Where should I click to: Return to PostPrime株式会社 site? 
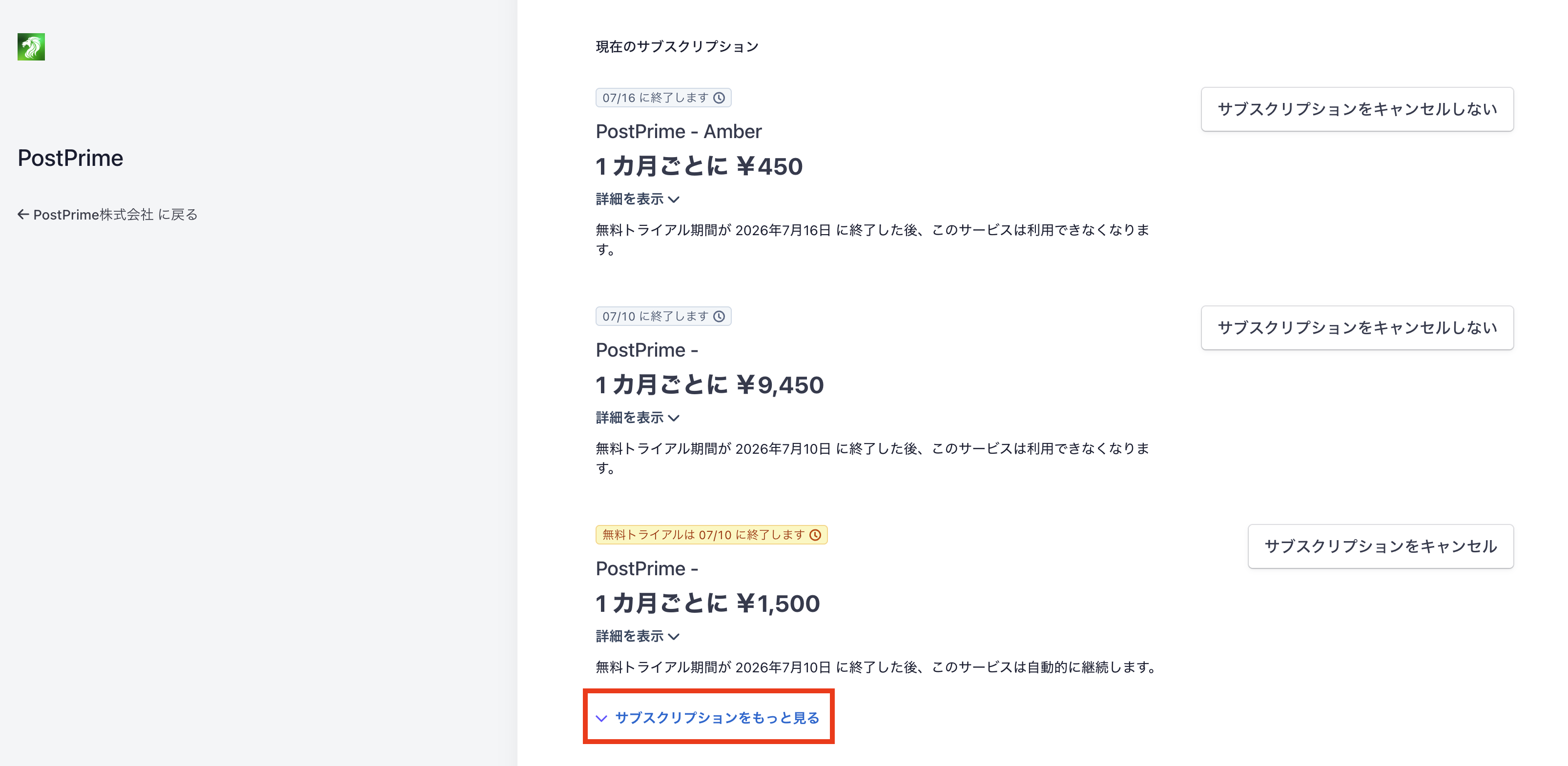(108, 214)
